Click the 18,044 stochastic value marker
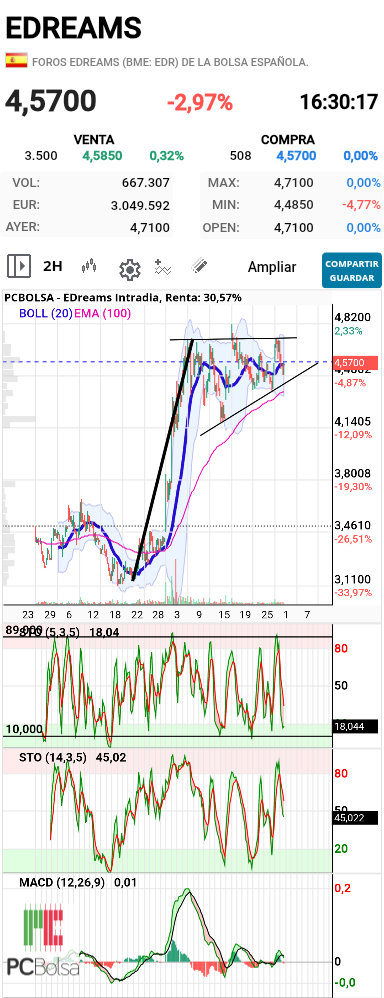 click(x=355, y=726)
